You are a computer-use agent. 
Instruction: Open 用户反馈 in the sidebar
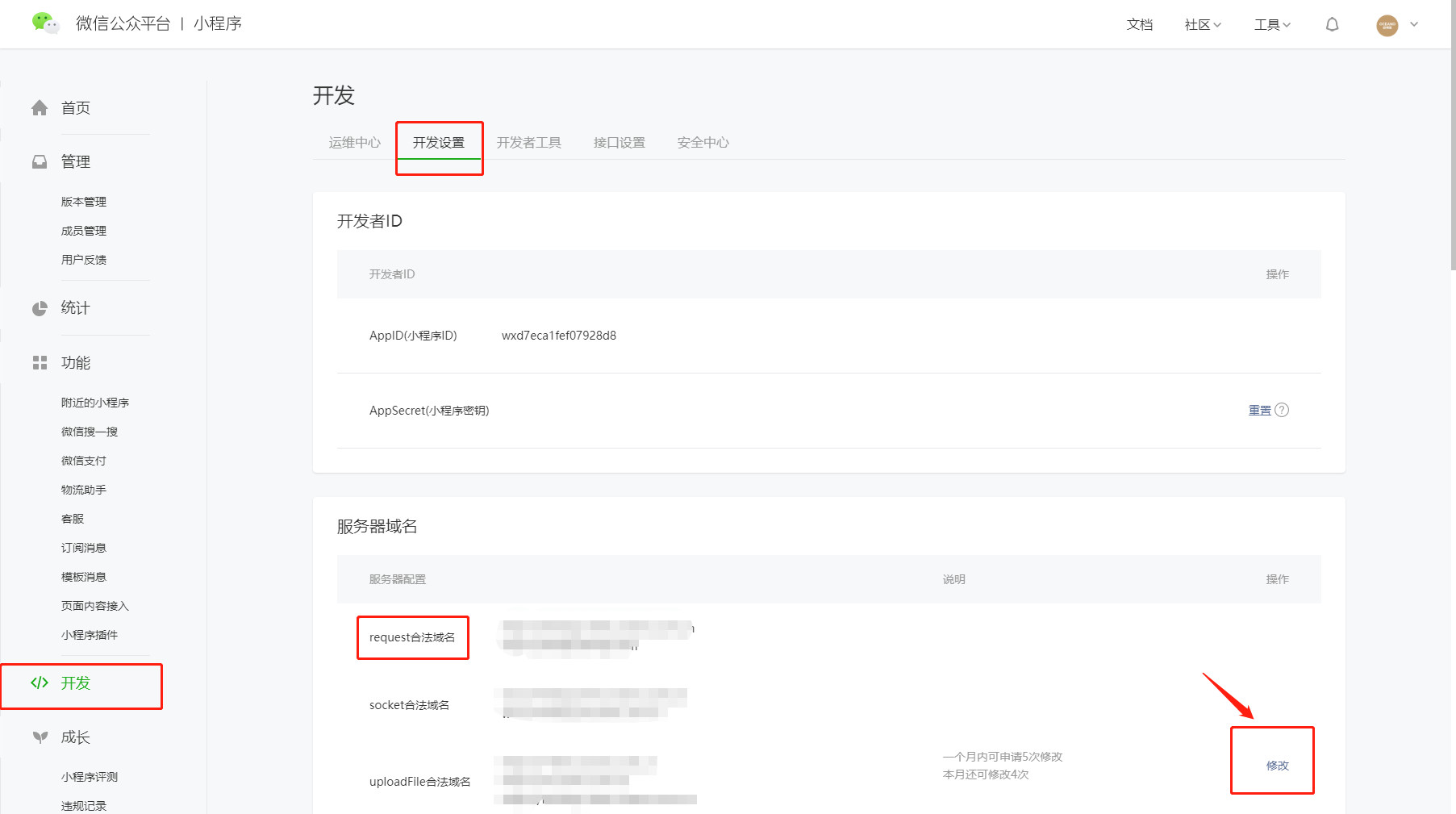click(84, 260)
